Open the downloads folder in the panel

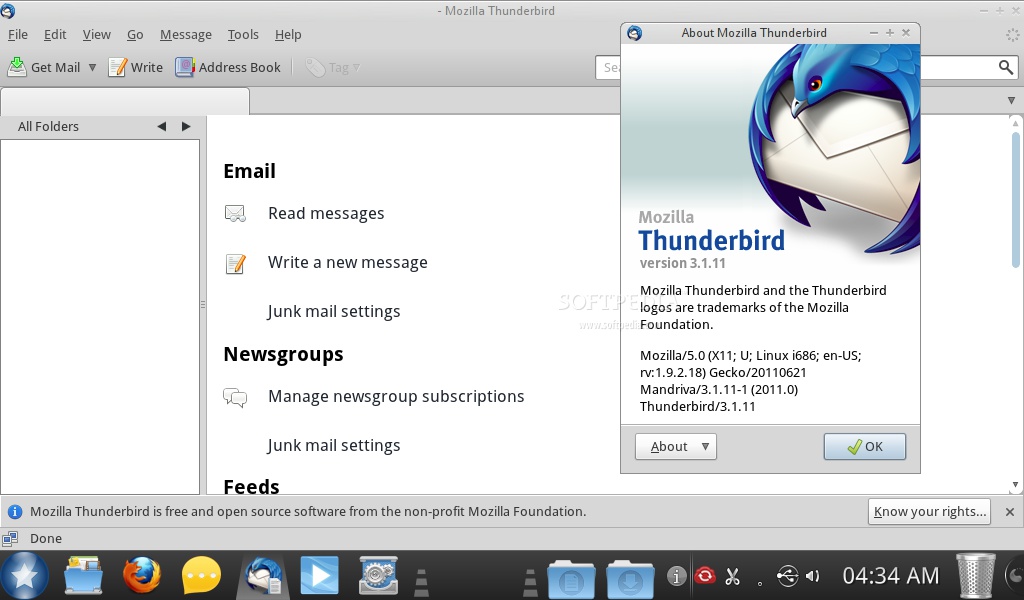(x=630, y=578)
